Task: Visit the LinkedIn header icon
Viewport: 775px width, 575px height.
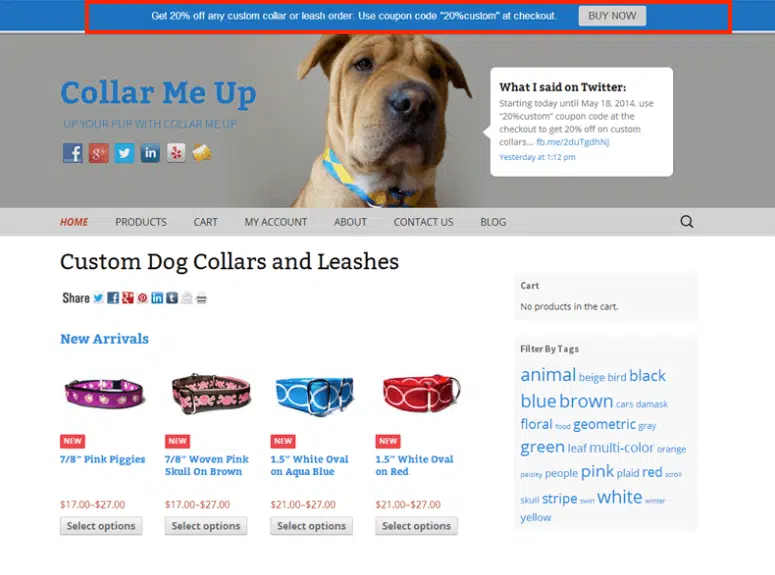Action: click(x=150, y=153)
